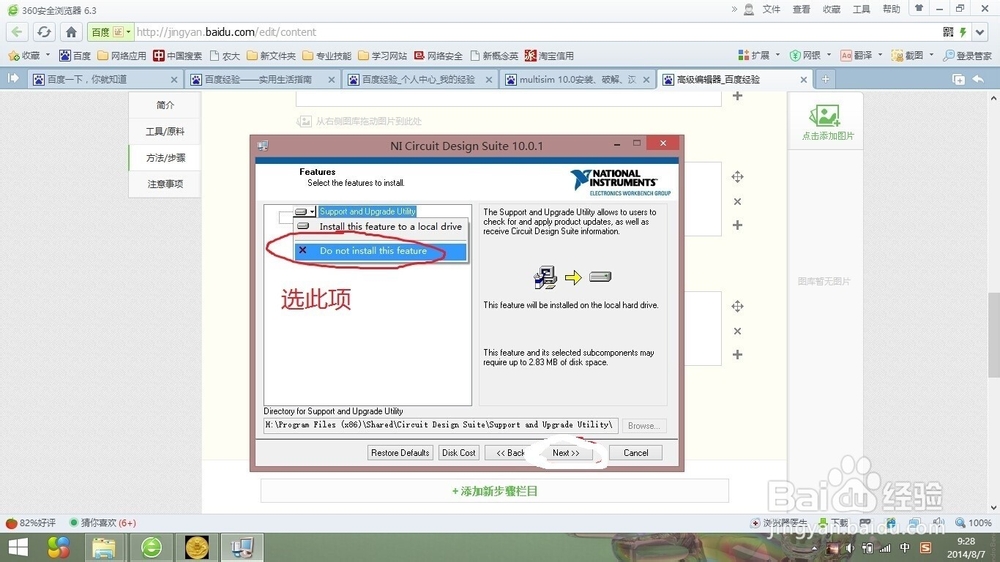Screen dimensions: 1000x562
Task: Open the 查看 menu
Action: point(801,9)
